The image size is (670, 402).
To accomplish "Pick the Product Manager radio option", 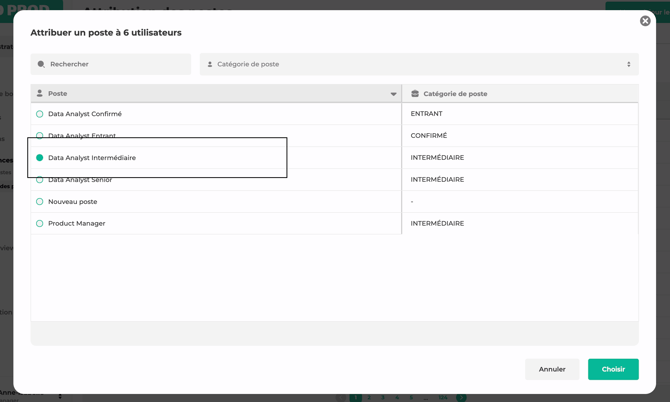I will [40, 224].
